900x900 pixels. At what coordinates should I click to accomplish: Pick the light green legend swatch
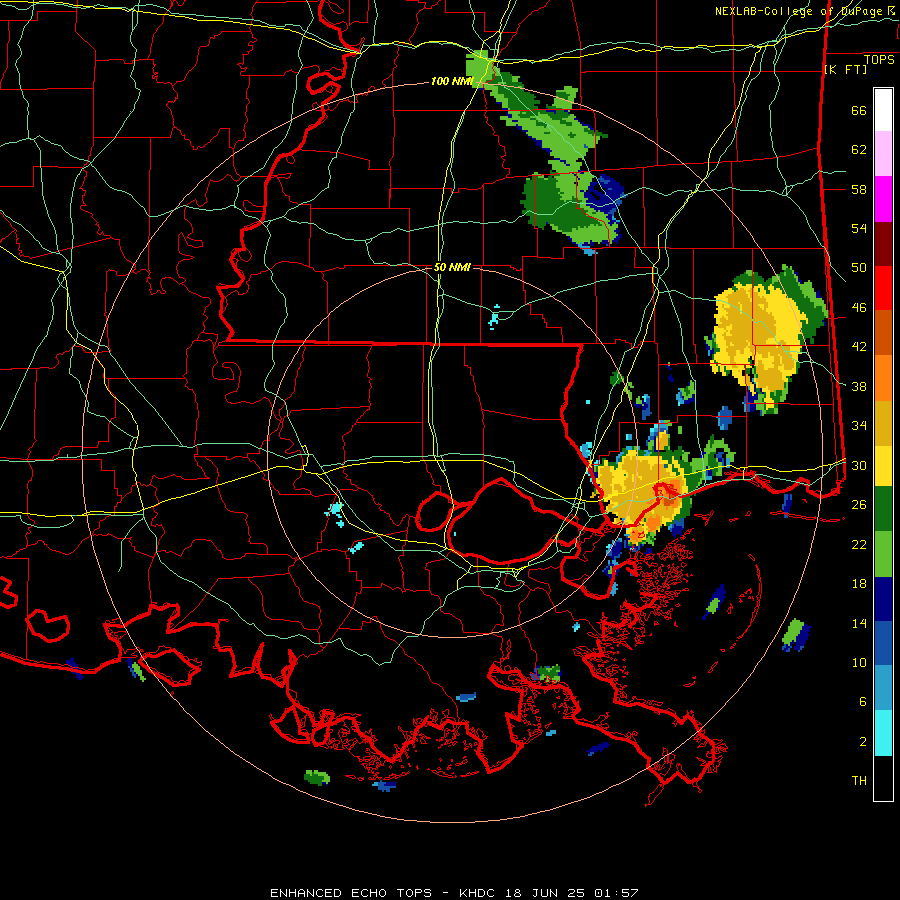(x=883, y=554)
